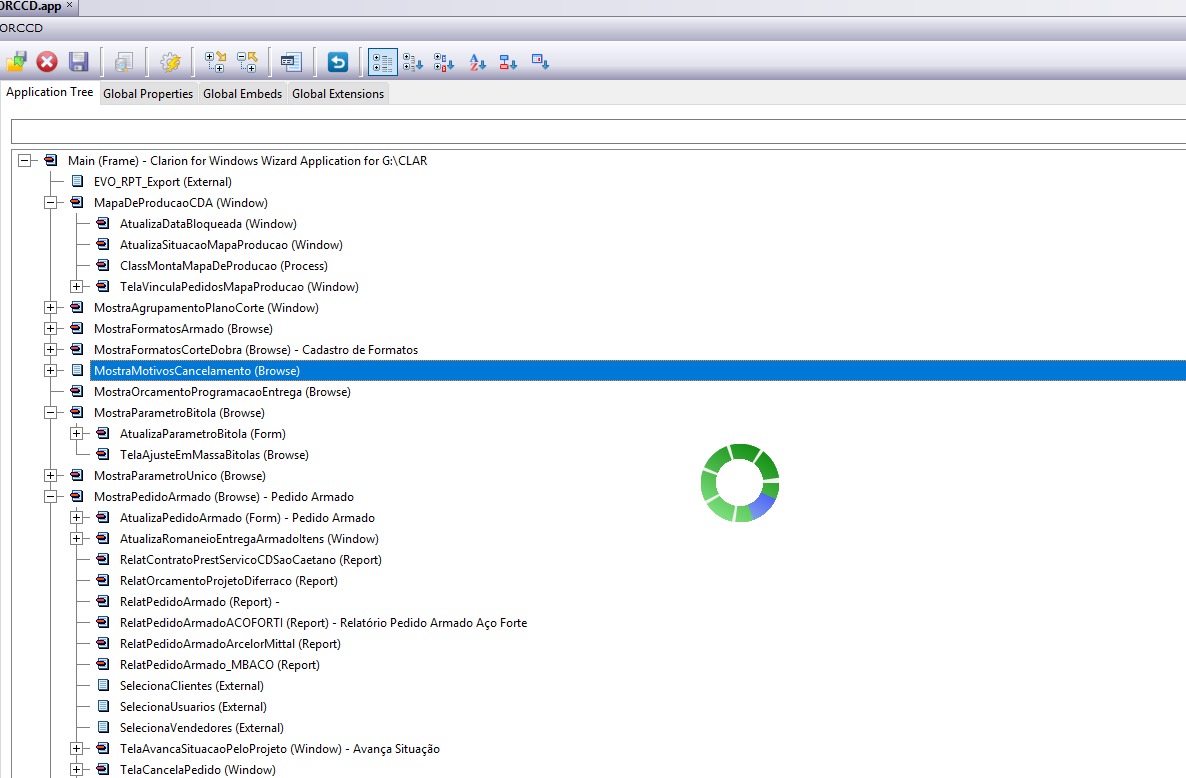This screenshot has width=1186, height=778.
Task: Click the blue undo arrow icon
Action: [338, 62]
